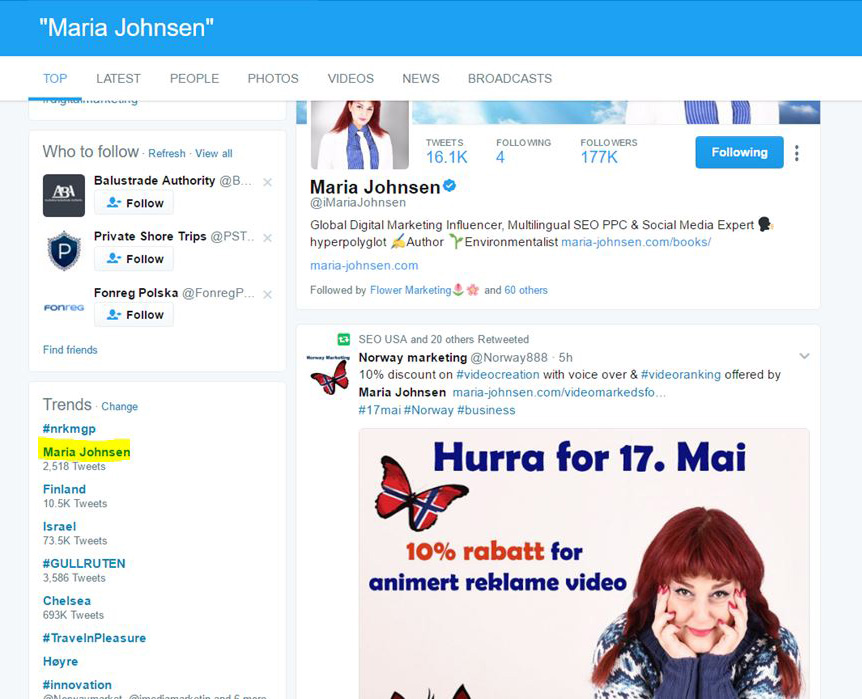The height and width of the screenshot is (699, 862).
Task: Switch to the NEWS tab
Action: click(x=421, y=79)
